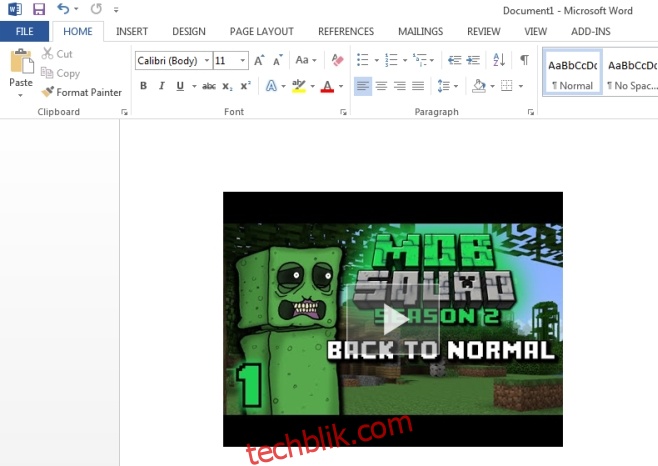Go to the PAGE LAYOUT tab
This screenshot has width=658, height=466.
tap(261, 31)
